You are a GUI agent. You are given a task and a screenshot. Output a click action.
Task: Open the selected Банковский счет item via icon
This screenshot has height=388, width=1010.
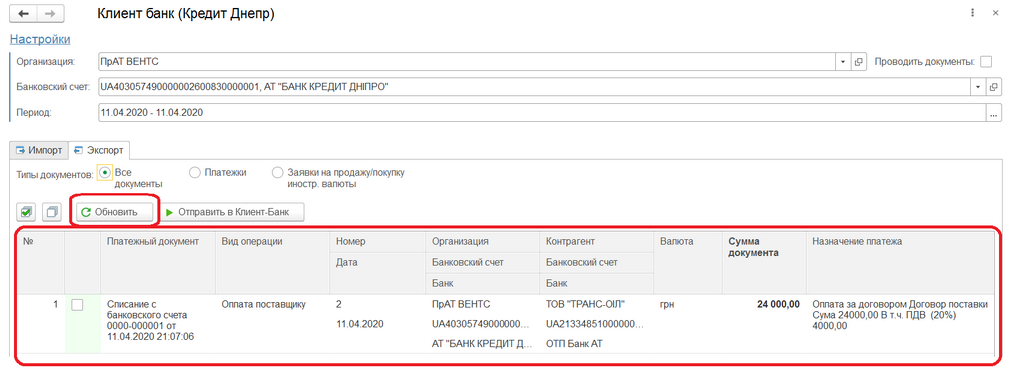[x=993, y=86]
